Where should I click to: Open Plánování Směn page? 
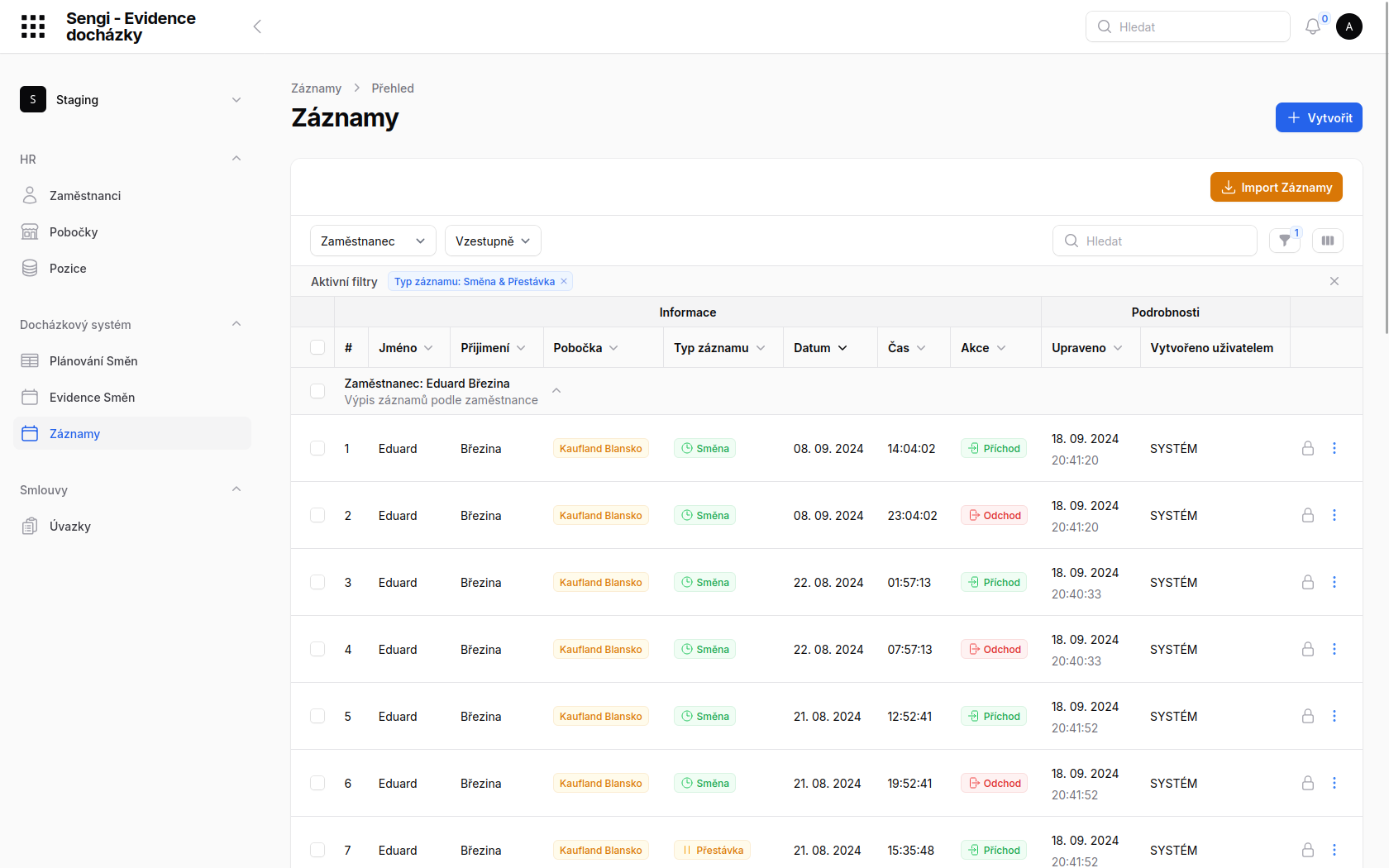coord(132,360)
